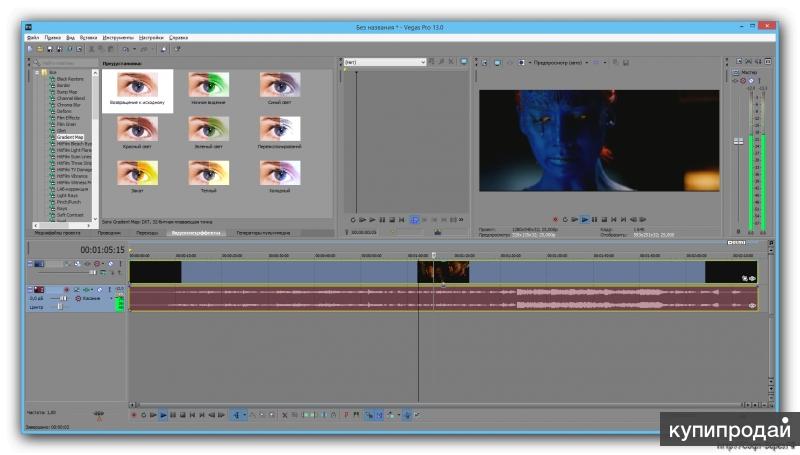Insert a marker using flag icon
This screenshot has width=800, height=455.
coord(346,415)
